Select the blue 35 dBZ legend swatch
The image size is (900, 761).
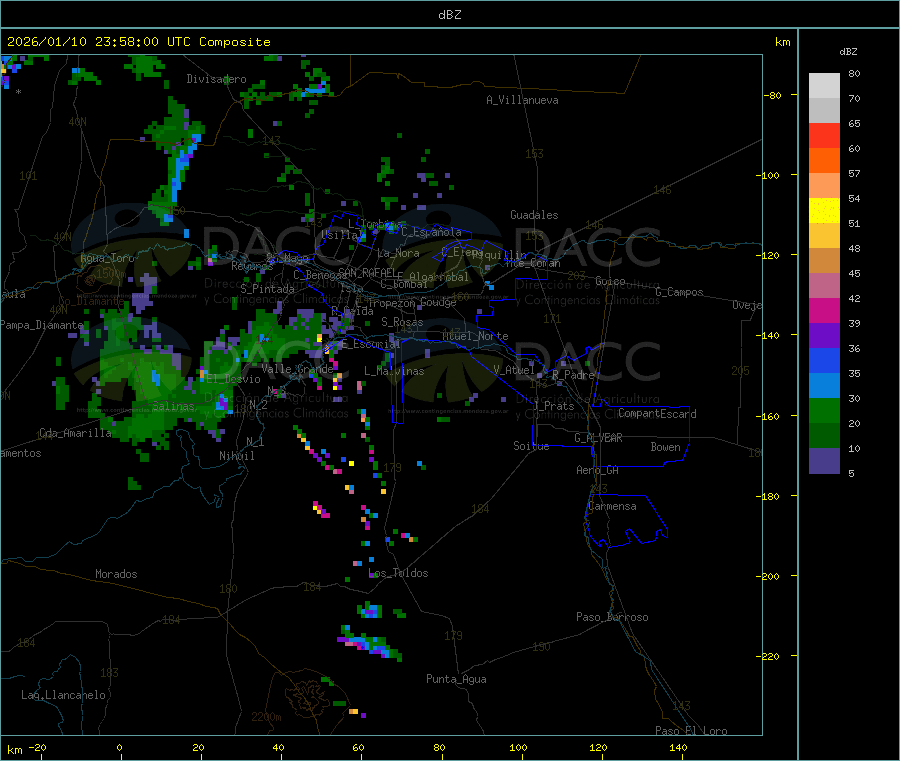[x=824, y=360]
